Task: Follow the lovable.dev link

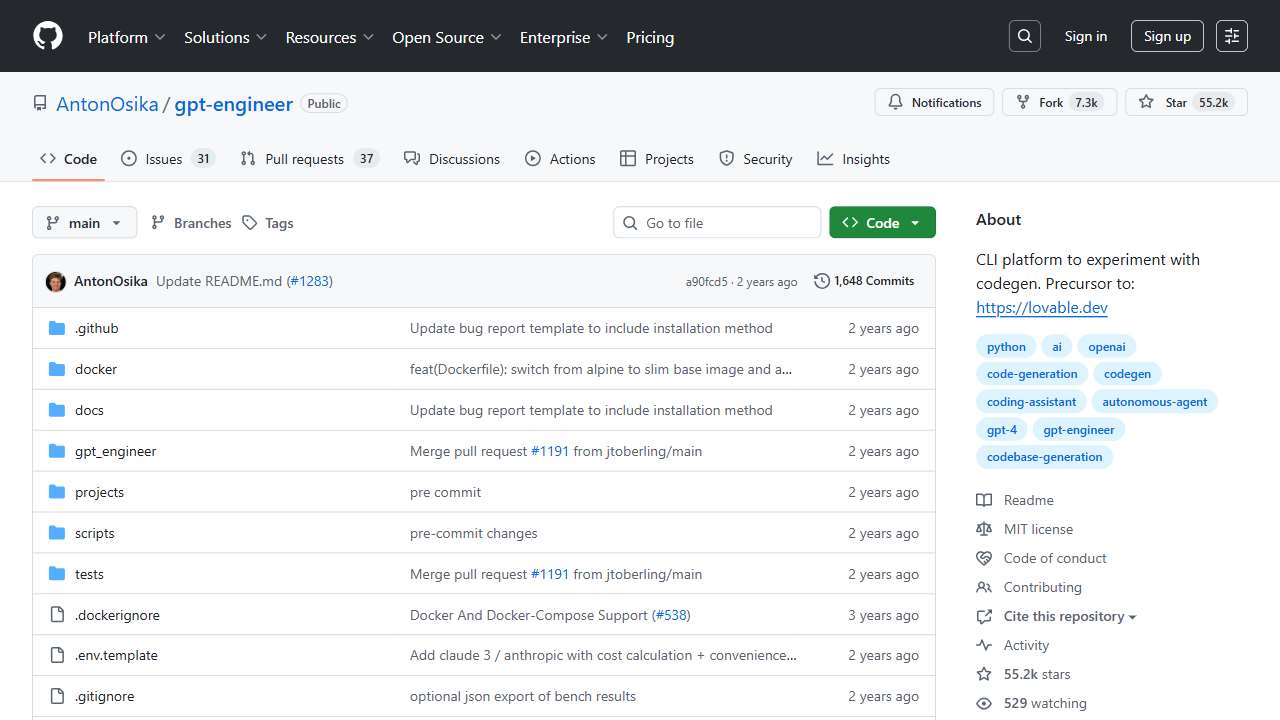Action: coord(1041,308)
